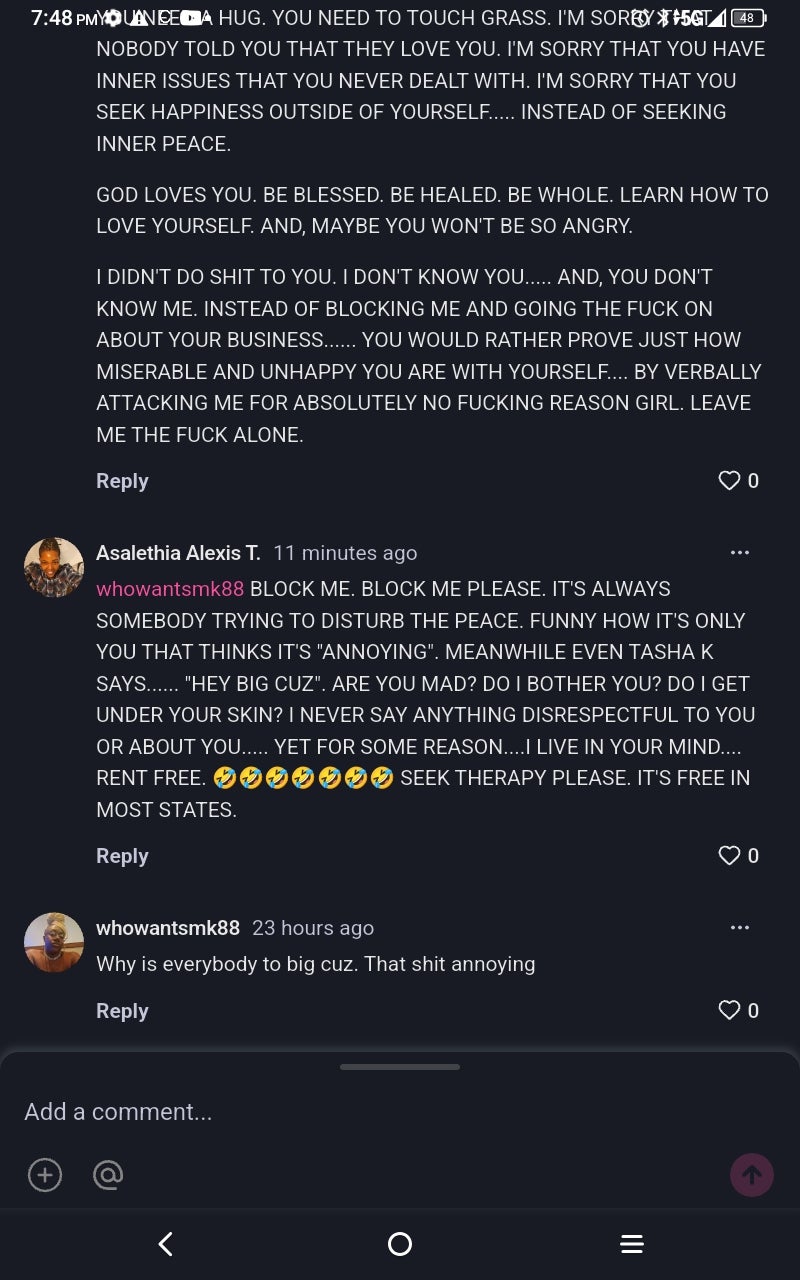Open recent apps with the three-line button
The image size is (800, 1280).
coord(632,1244)
